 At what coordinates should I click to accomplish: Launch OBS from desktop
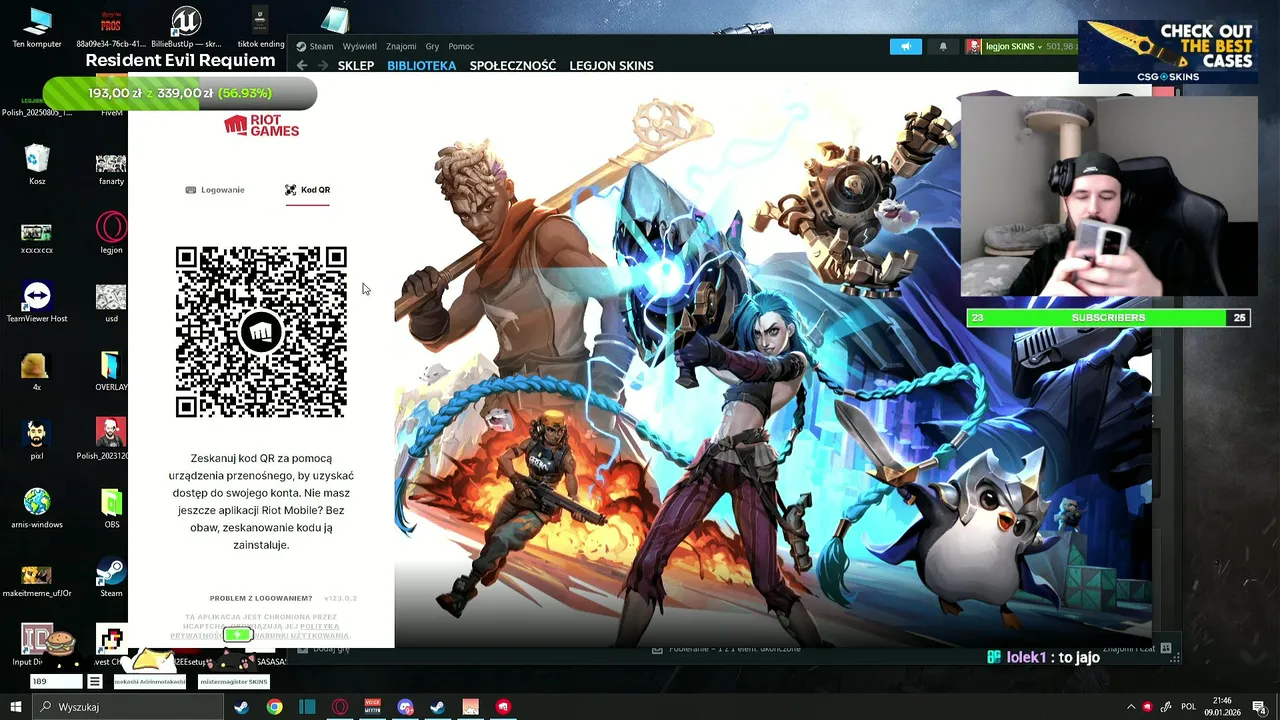coord(111,507)
